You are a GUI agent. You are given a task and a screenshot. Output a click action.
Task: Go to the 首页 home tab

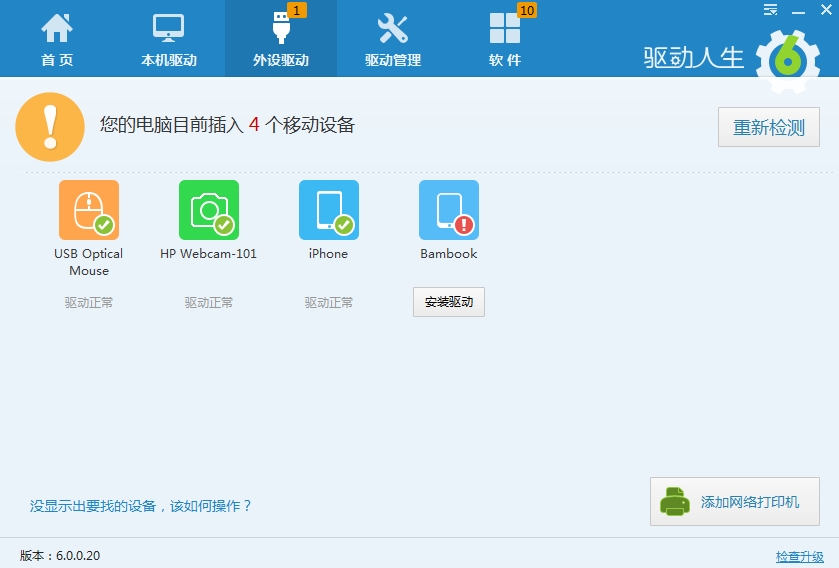coord(57,39)
